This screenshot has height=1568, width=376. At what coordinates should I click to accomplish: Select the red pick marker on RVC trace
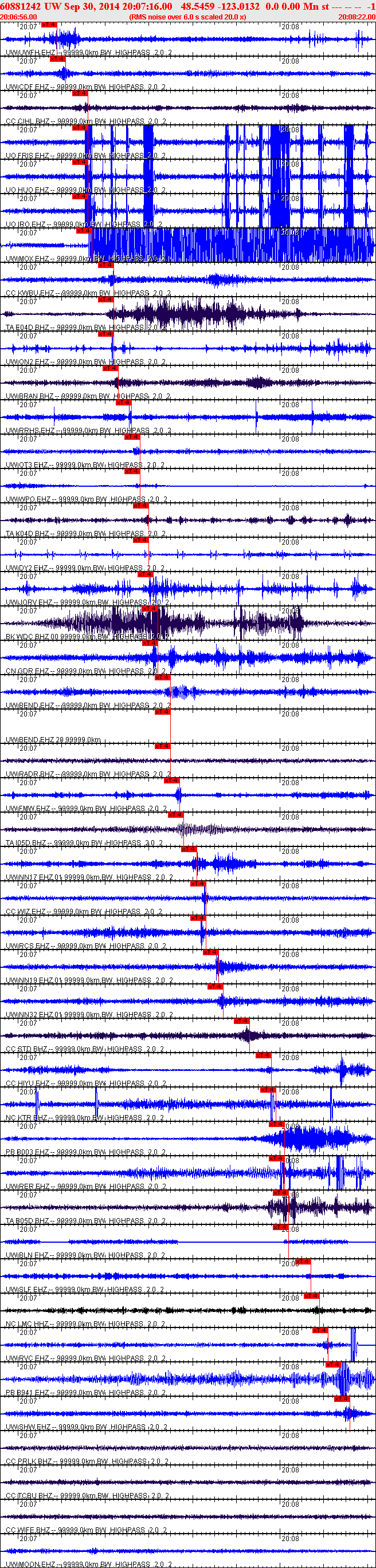(320, 1330)
